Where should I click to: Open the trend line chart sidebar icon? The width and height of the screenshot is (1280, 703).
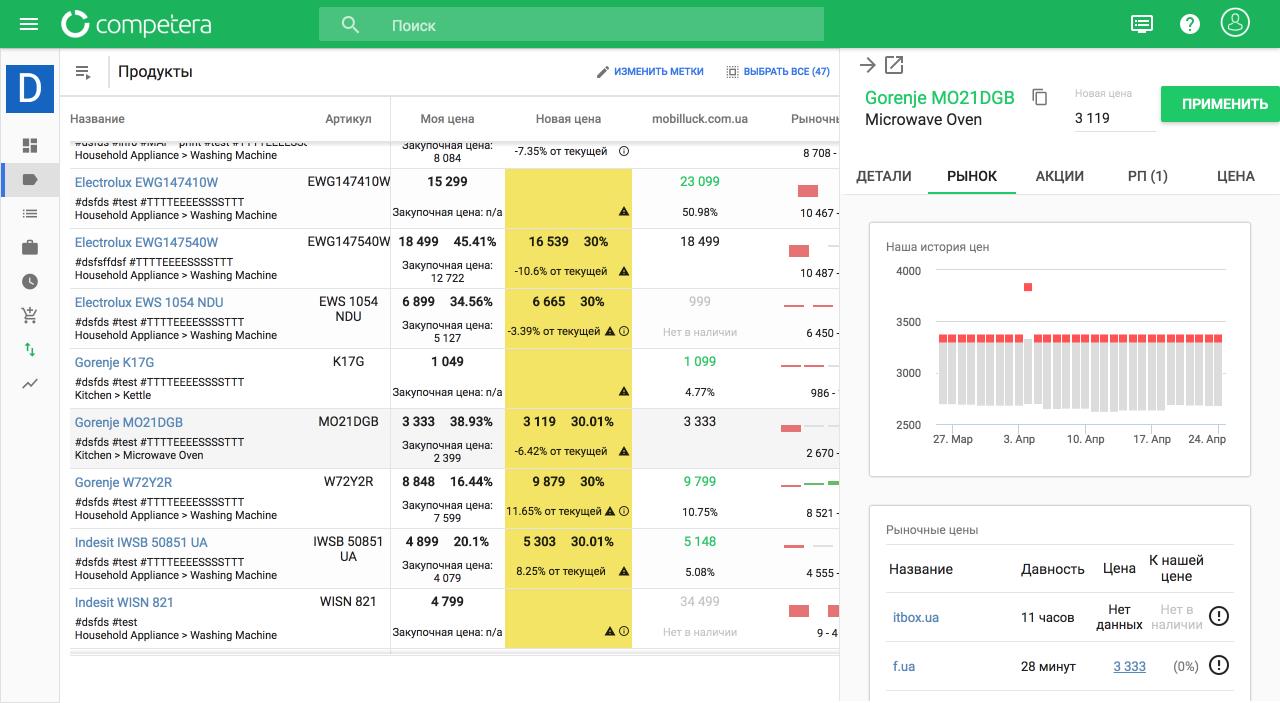click(30, 383)
